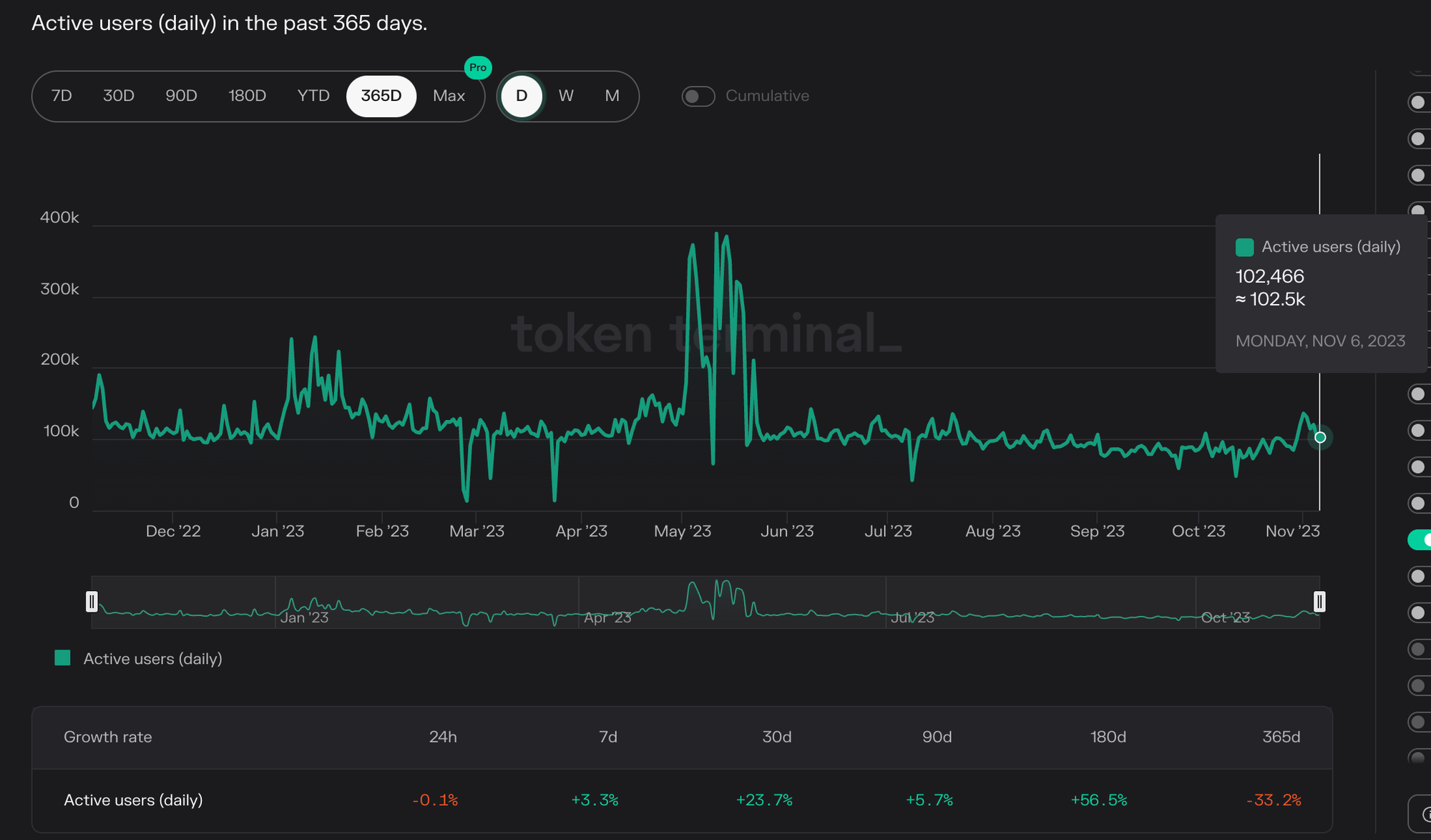Disable the green active metric toggle

(x=1420, y=539)
